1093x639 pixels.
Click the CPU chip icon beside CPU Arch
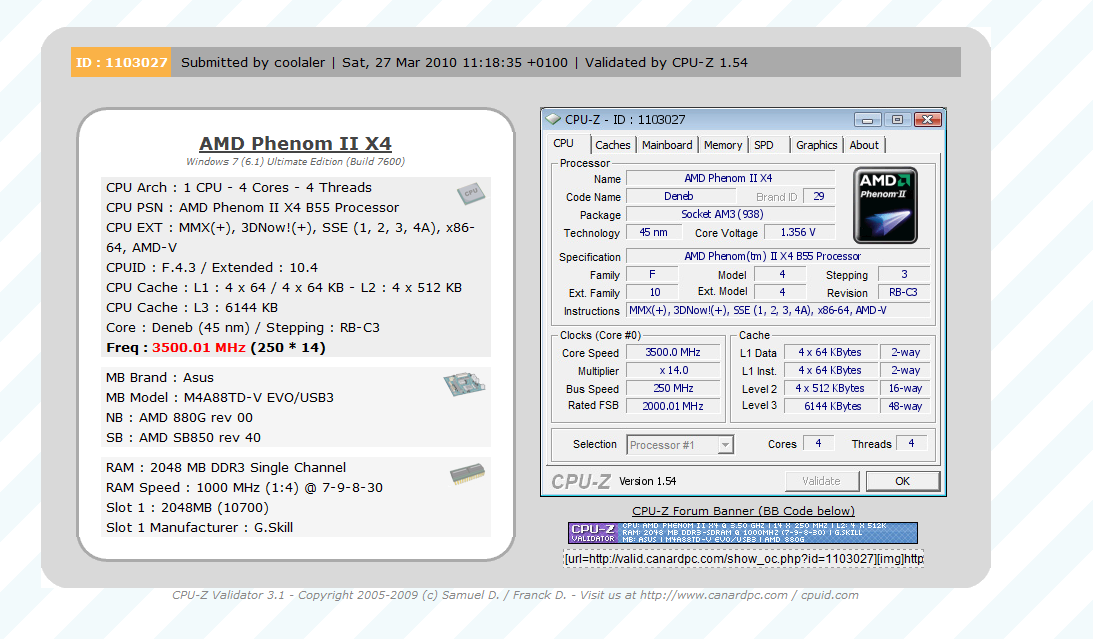[x=471, y=193]
